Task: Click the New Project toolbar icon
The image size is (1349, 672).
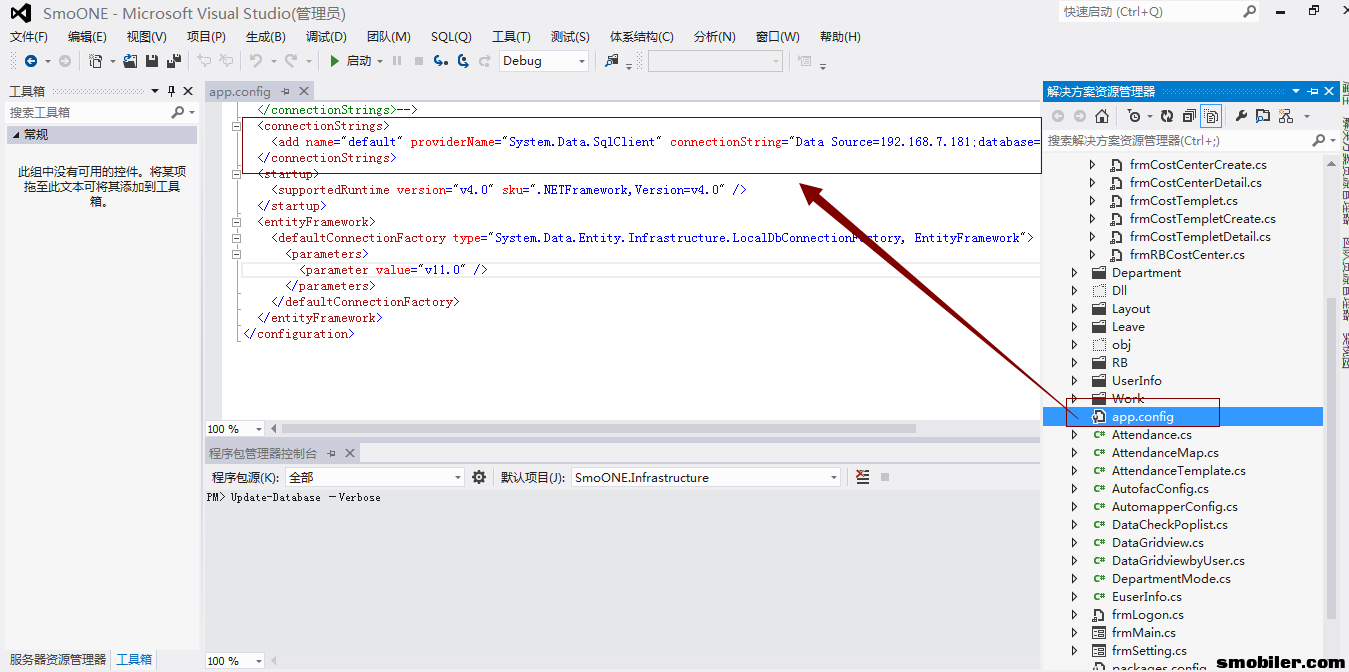Action: (96, 61)
